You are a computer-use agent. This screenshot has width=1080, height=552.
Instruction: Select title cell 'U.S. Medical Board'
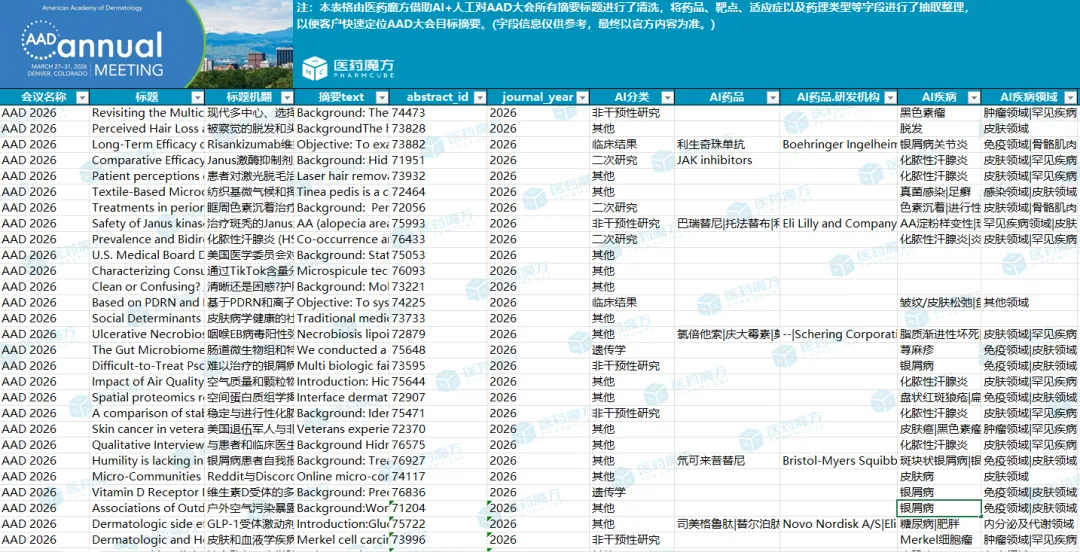pos(147,255)
